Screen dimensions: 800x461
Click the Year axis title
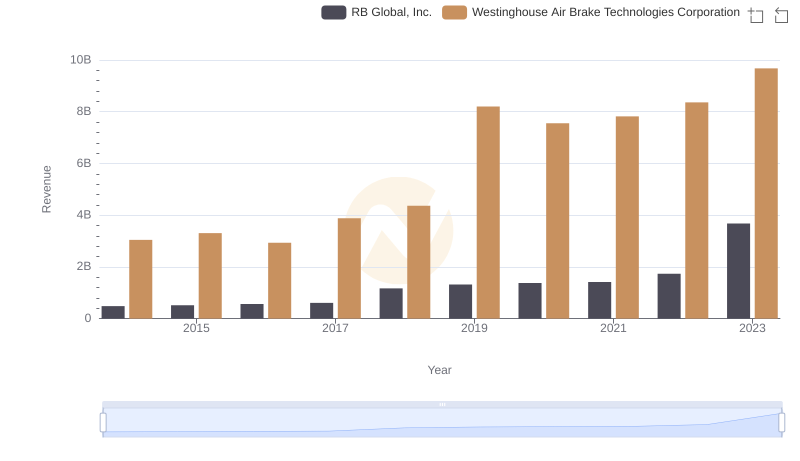(439, 370)
